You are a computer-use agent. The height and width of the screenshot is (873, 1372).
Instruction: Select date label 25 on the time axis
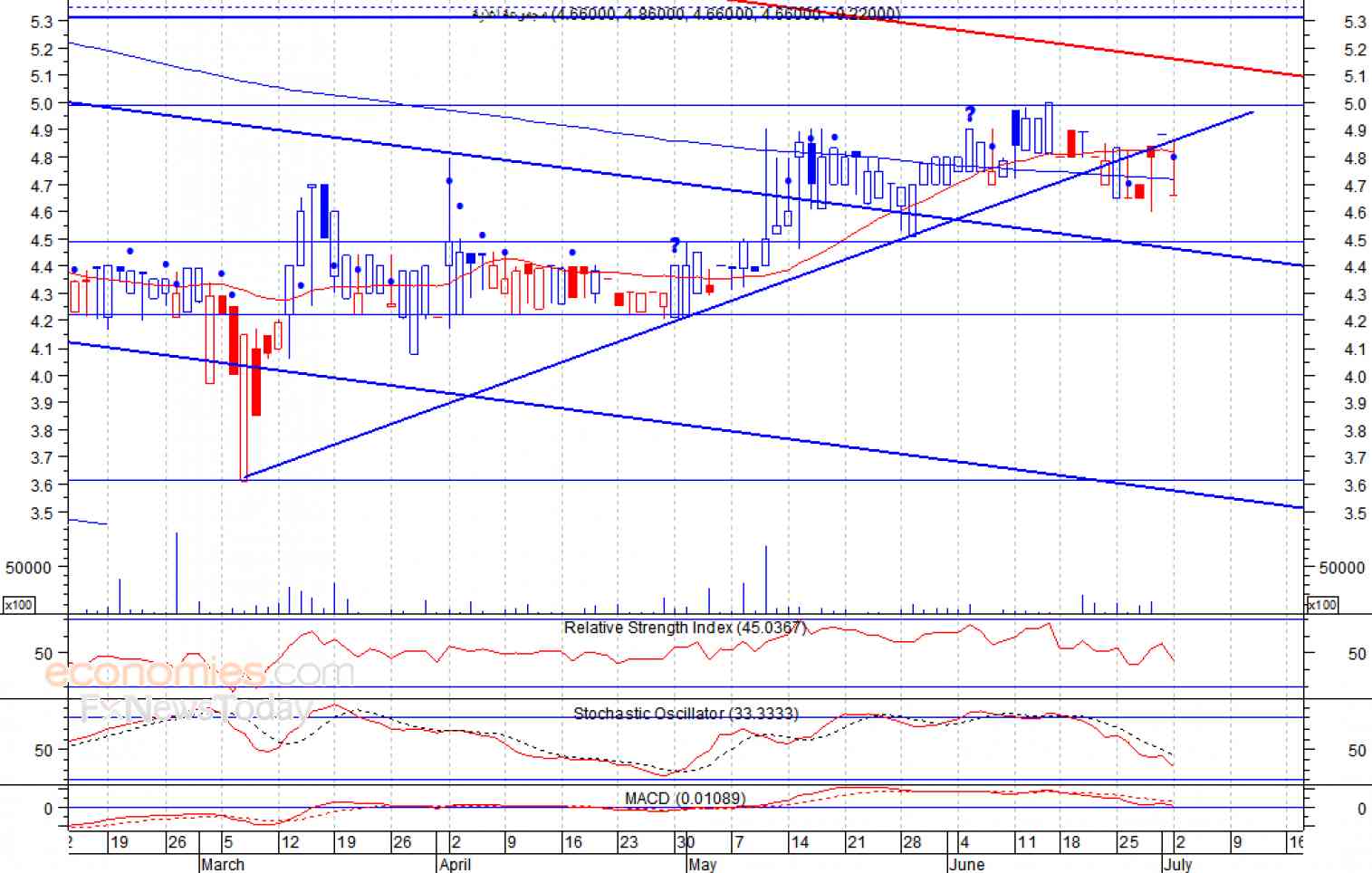coord(1128,842)
